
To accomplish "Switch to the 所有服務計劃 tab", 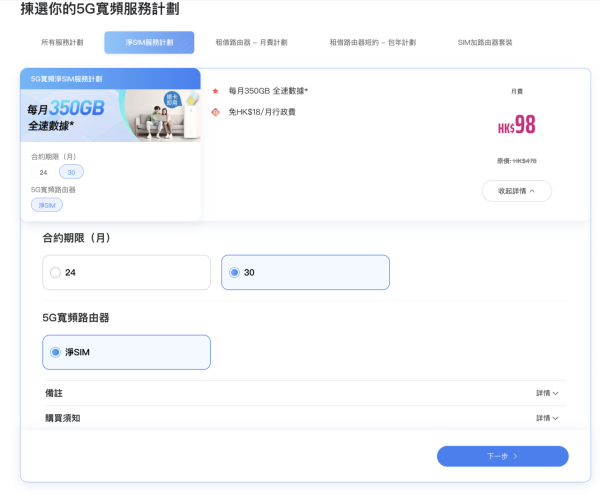I will click(62, 42).
